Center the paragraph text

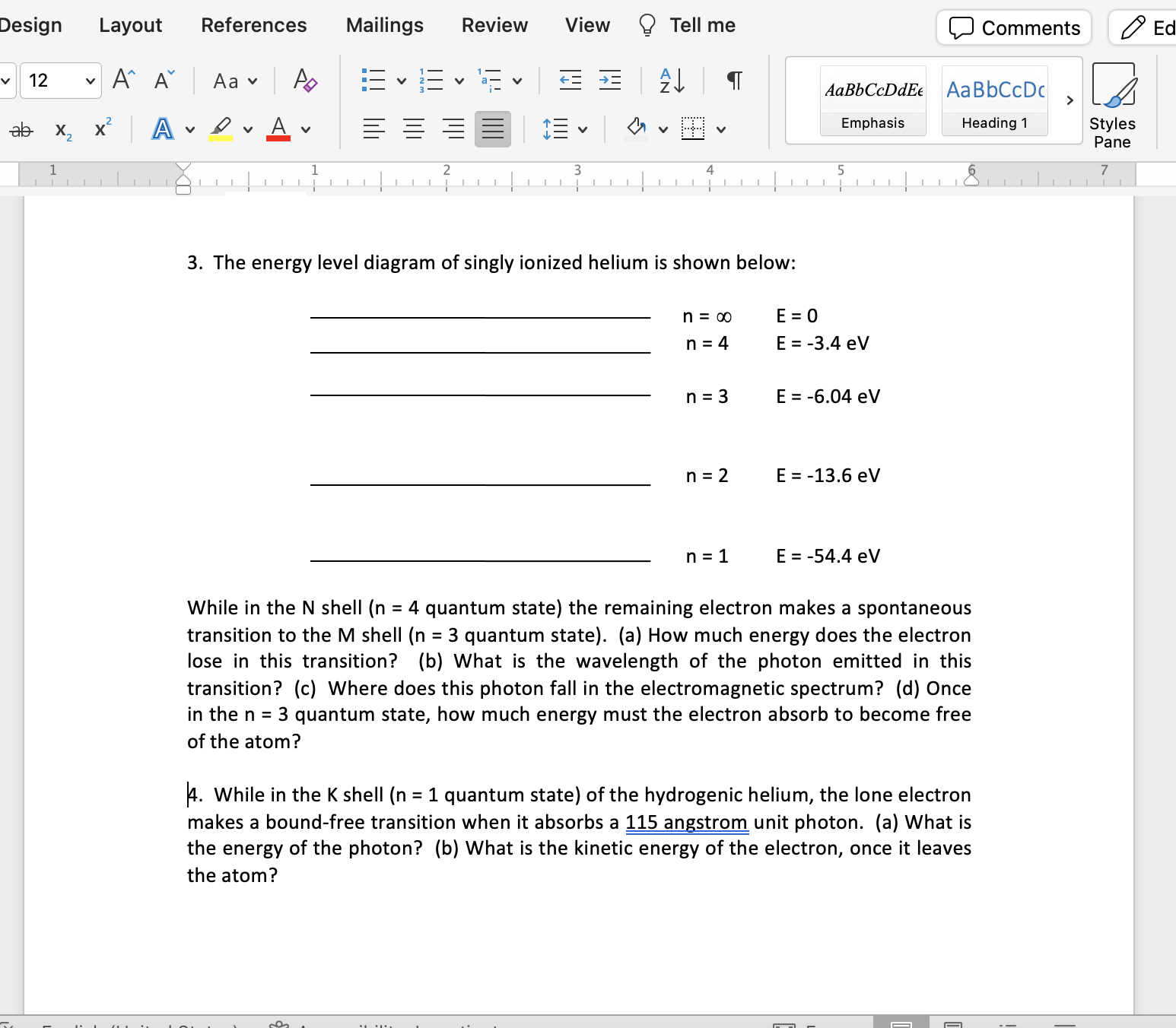[413, 128]
